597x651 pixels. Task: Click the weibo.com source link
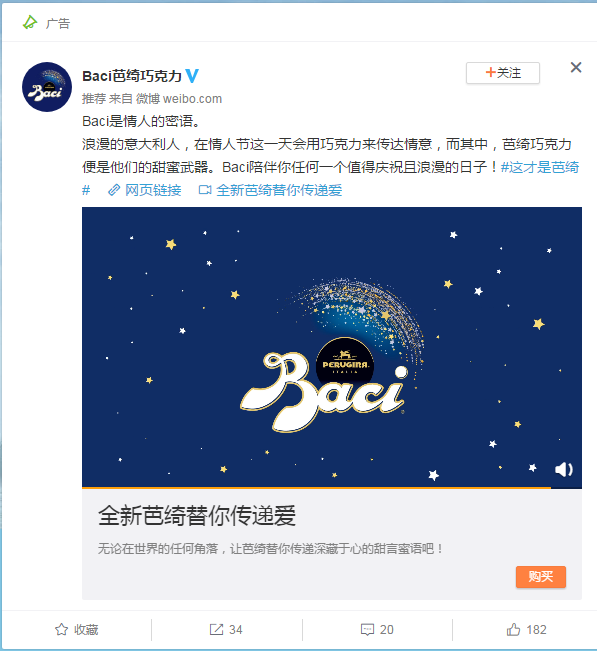tap(193, 99)
